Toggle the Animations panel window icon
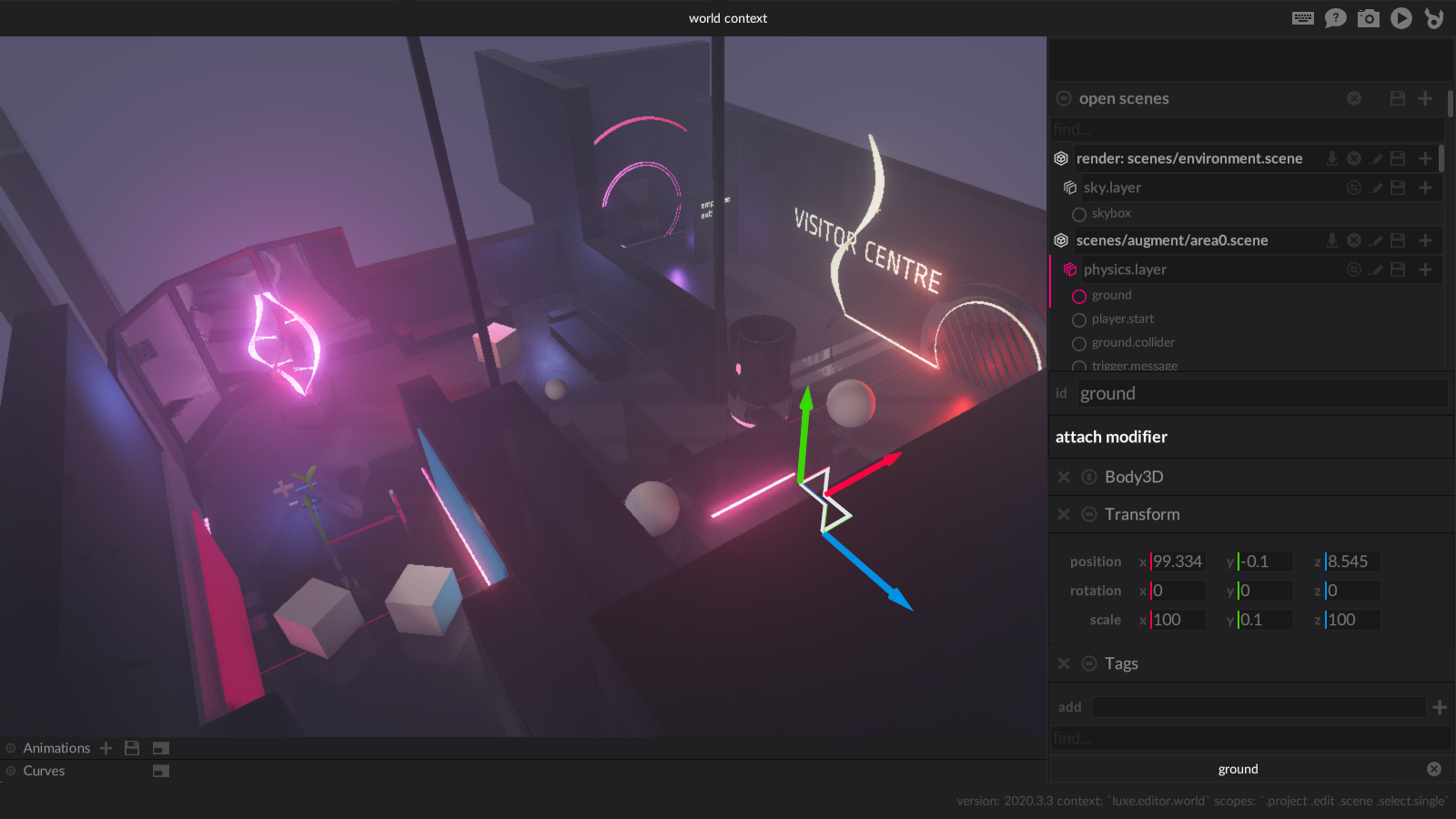 pyautogui.click(x=161, y=748)
